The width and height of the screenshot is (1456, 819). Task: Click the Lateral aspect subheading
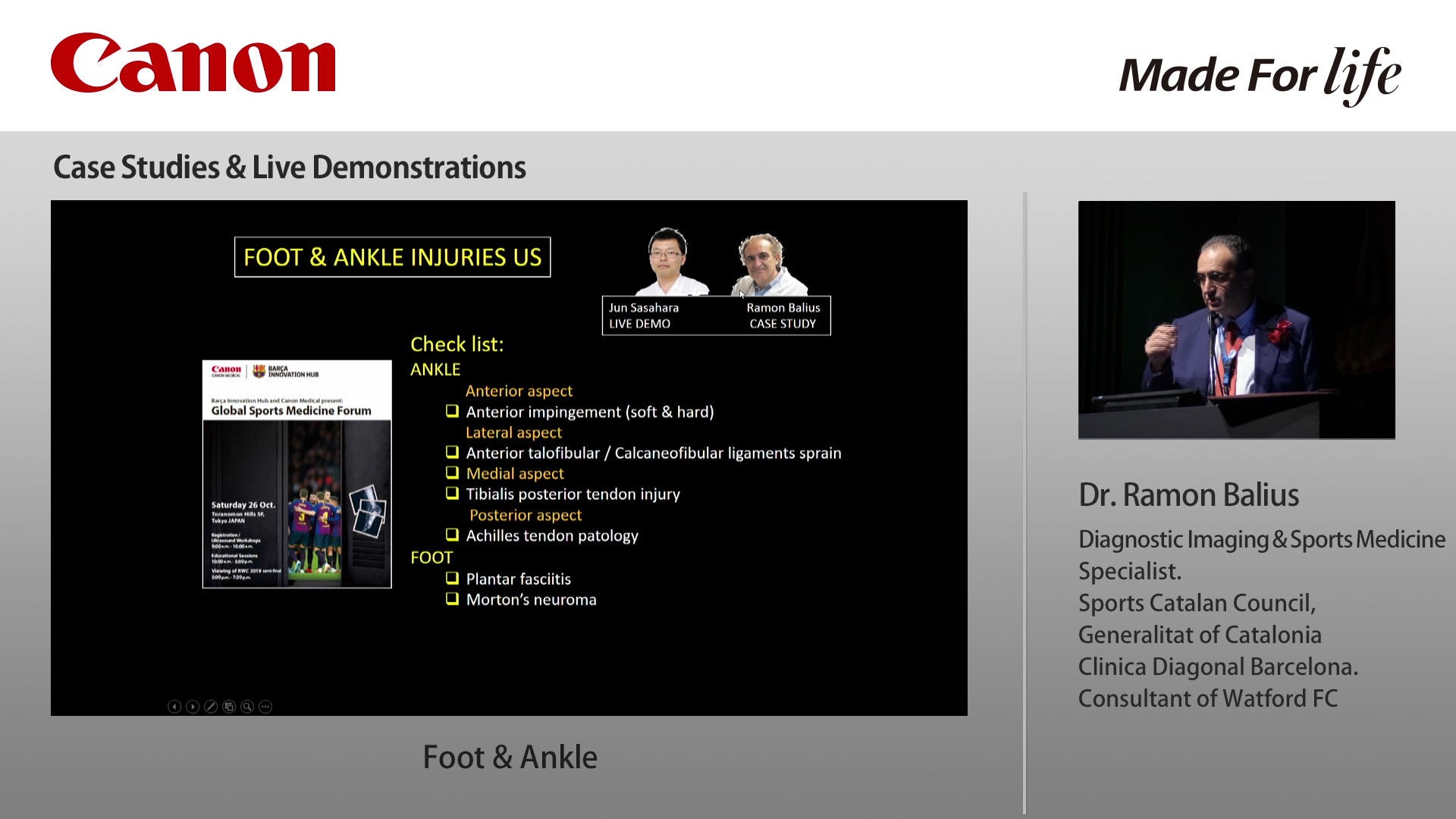[x=513, y=432]
